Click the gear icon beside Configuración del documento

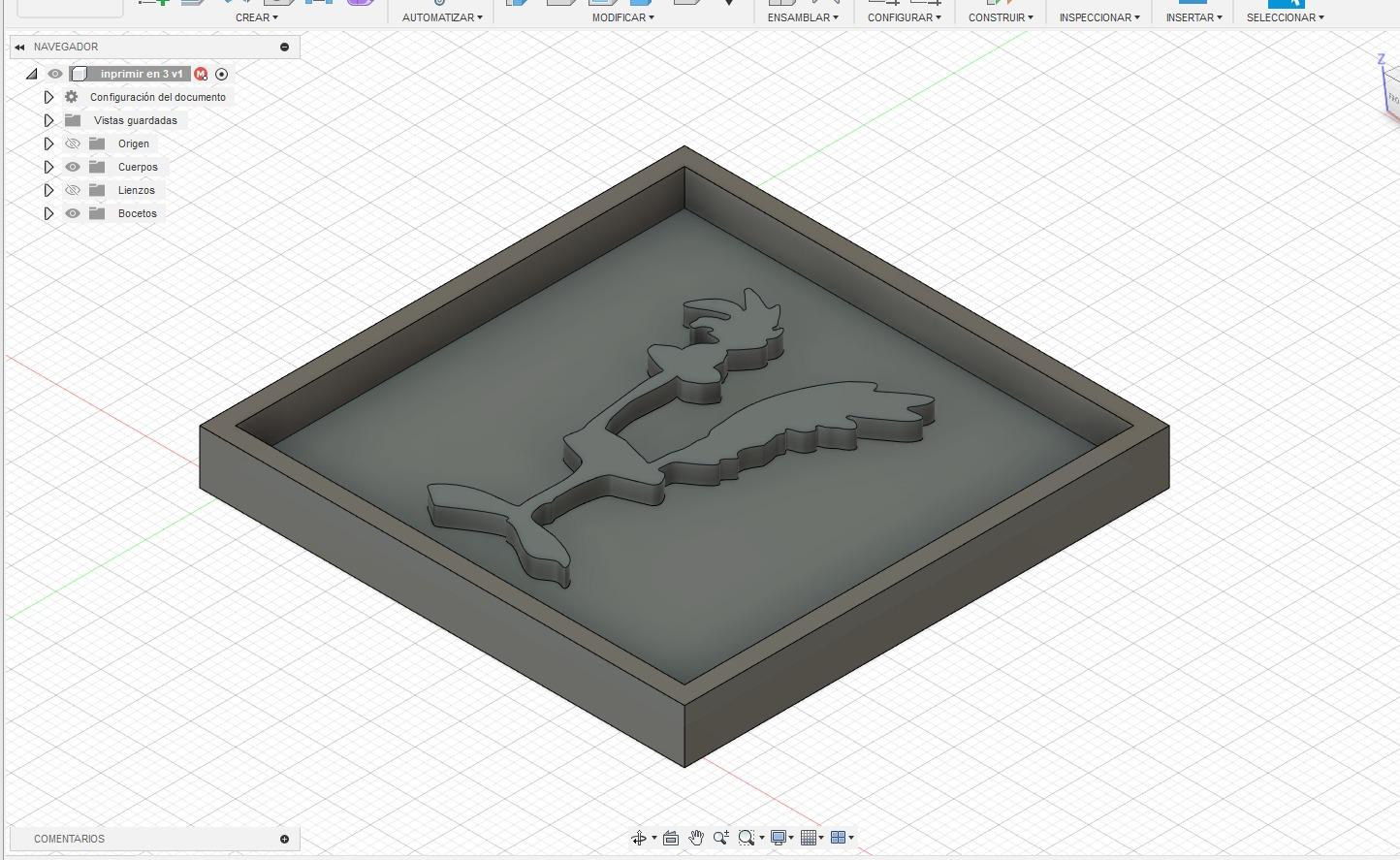point(71,97)
